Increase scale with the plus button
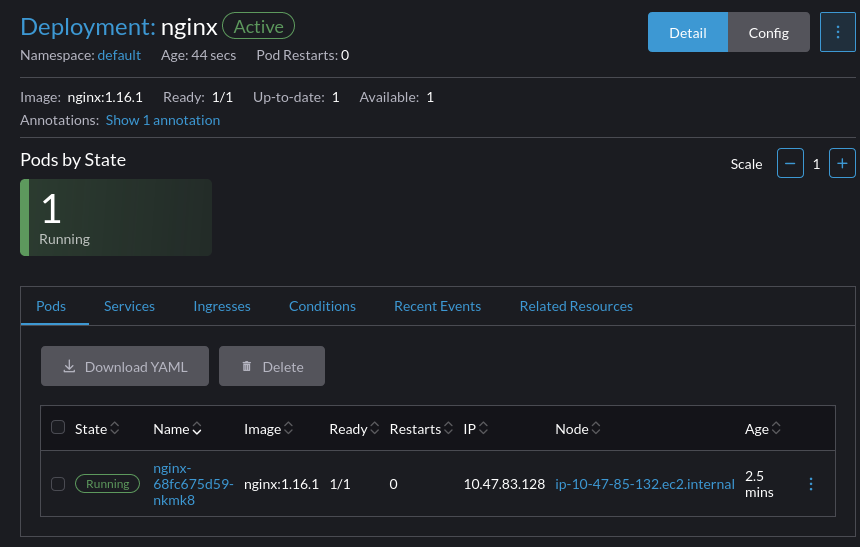This screenshot has width=860, height=547. coord(842,163)
